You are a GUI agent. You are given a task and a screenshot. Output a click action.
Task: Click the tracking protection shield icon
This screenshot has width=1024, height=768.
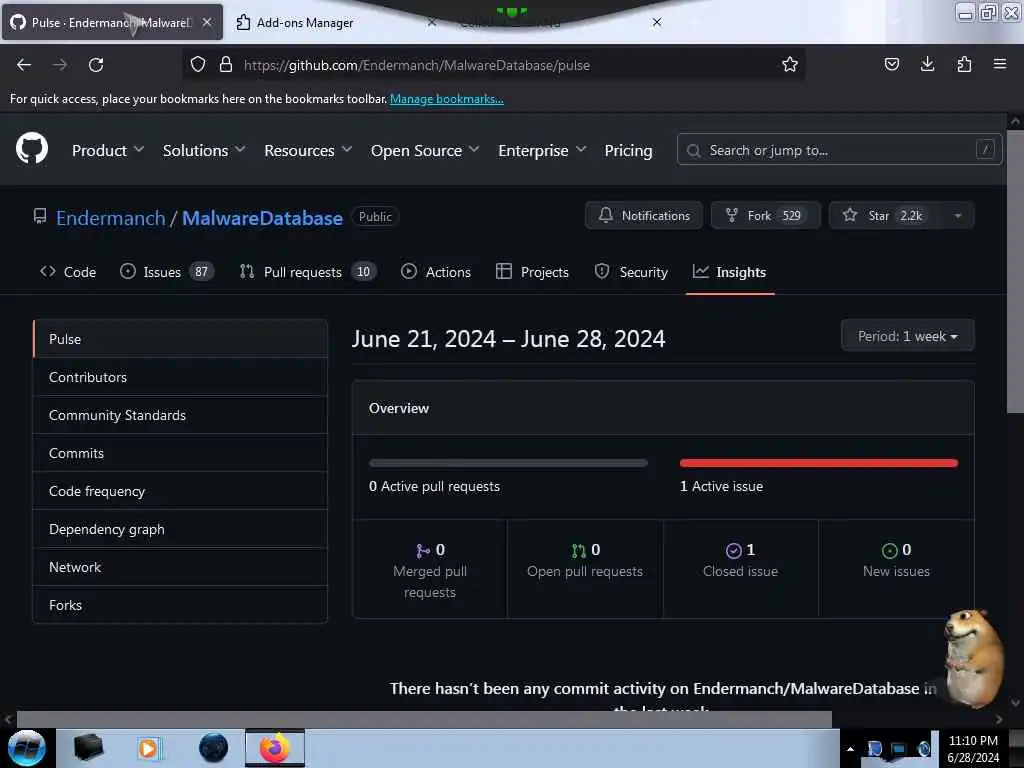coord(198,64)
